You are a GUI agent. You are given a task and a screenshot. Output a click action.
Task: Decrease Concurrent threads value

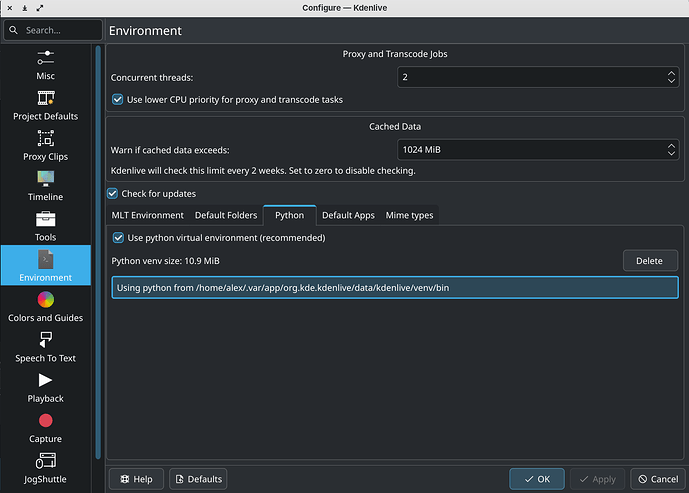coord(671,81)
